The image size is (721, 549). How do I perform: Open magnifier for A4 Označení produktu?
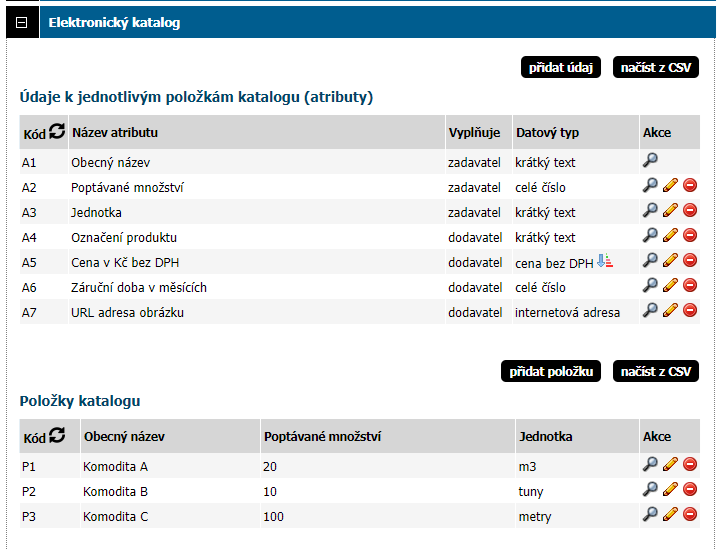click(650, 235)
